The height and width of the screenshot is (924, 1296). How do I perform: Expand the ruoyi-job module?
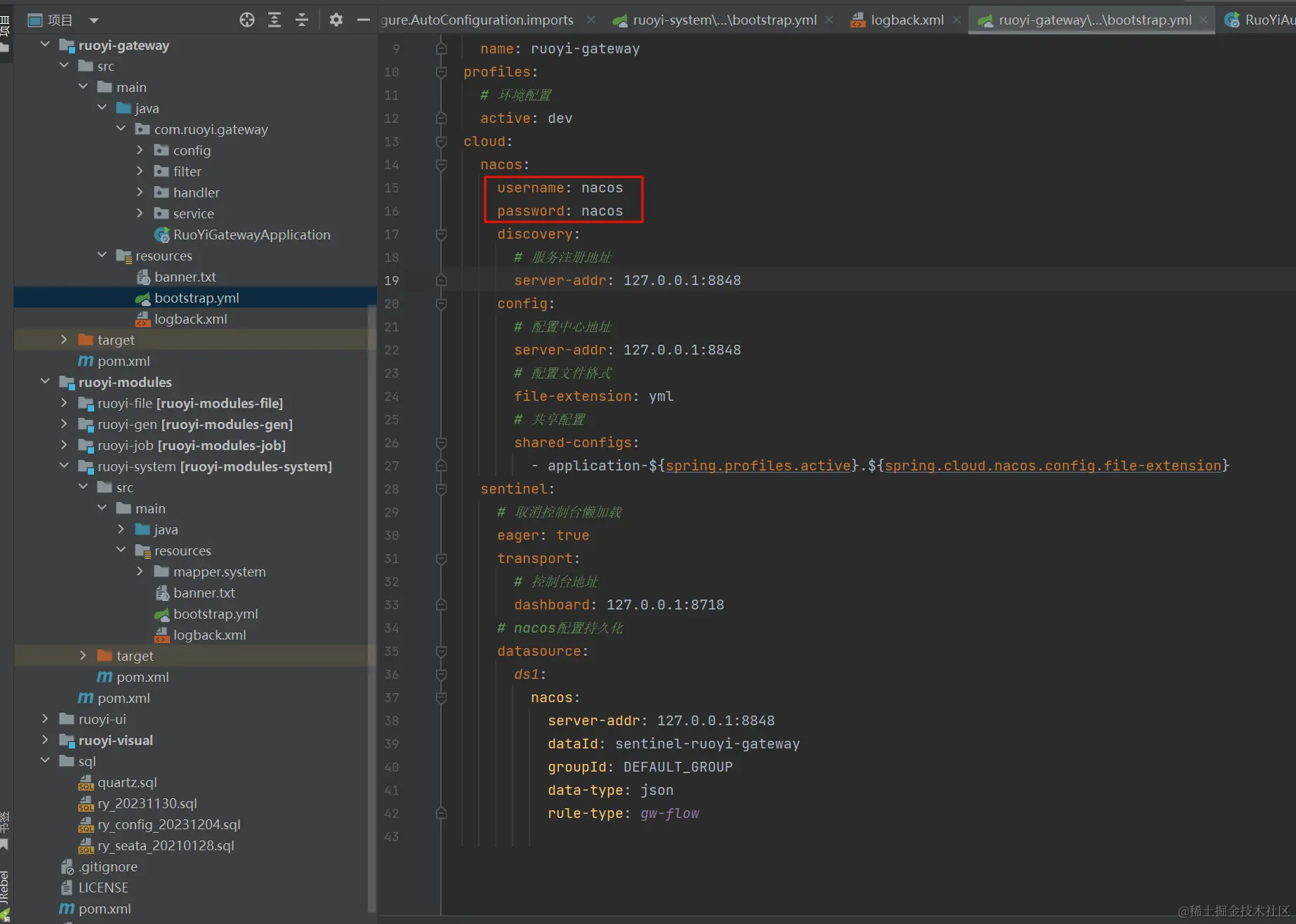pyautogui.click(x=64, y=445)
